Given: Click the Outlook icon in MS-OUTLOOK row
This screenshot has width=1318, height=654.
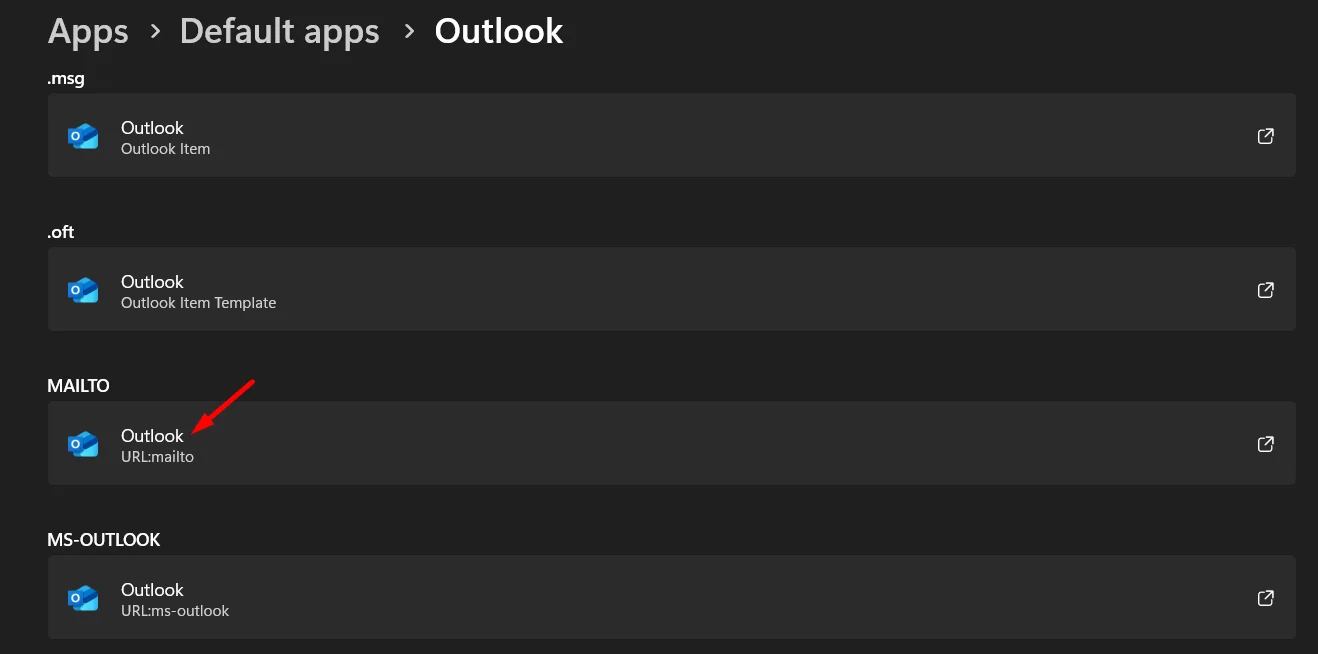Looking at the screenshot, I should tap(83, 597).
